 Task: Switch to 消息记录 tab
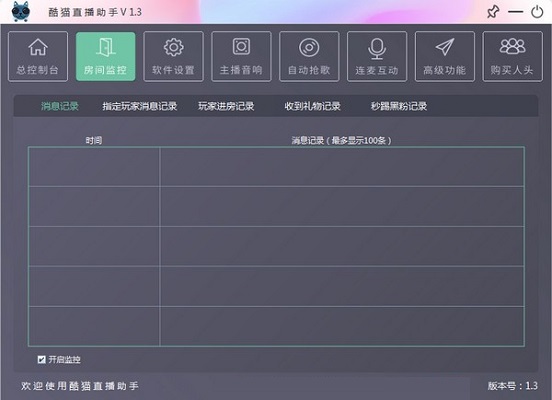[x=59, y=106]
